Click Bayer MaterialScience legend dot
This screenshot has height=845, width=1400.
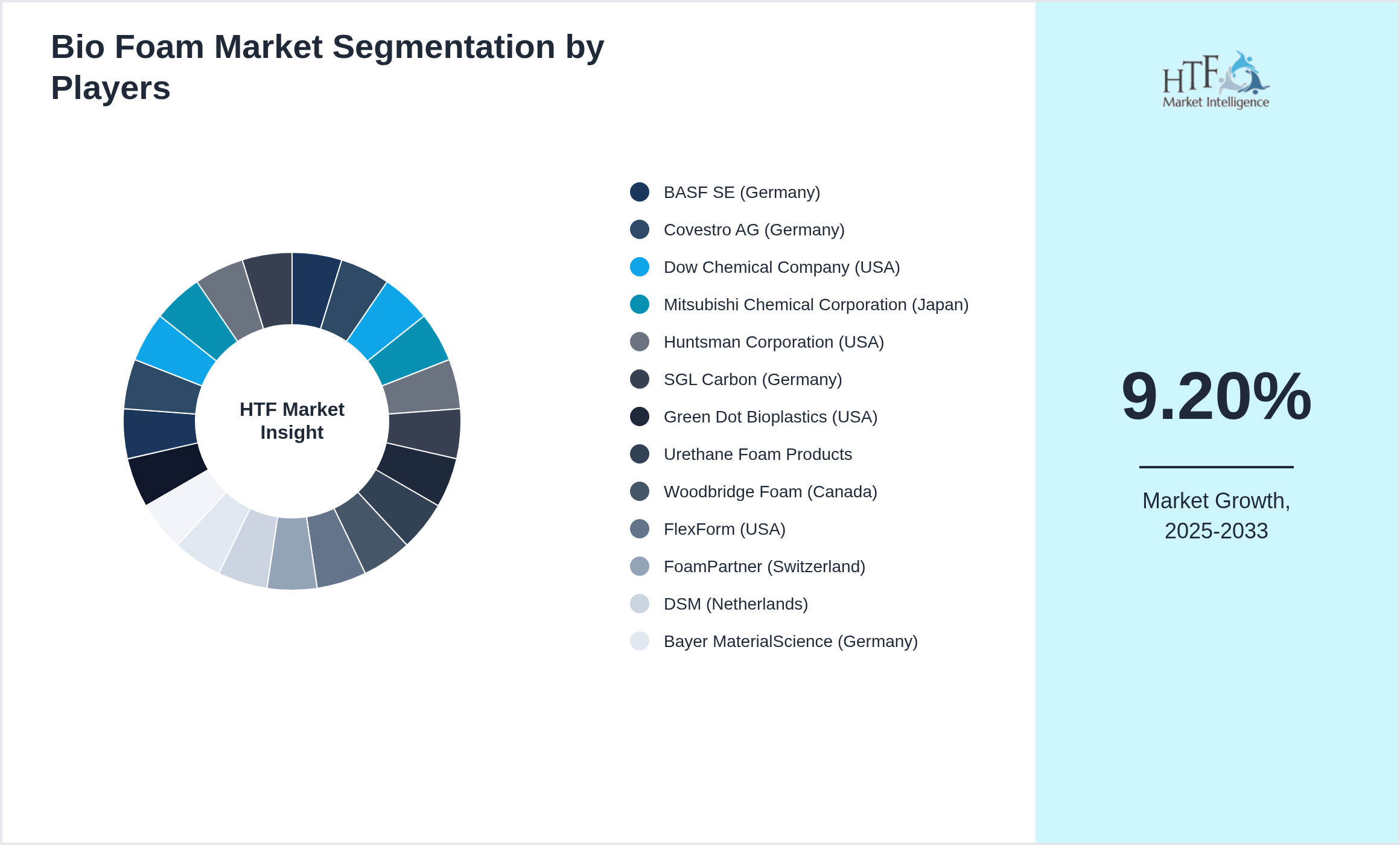tap(639, 641)
